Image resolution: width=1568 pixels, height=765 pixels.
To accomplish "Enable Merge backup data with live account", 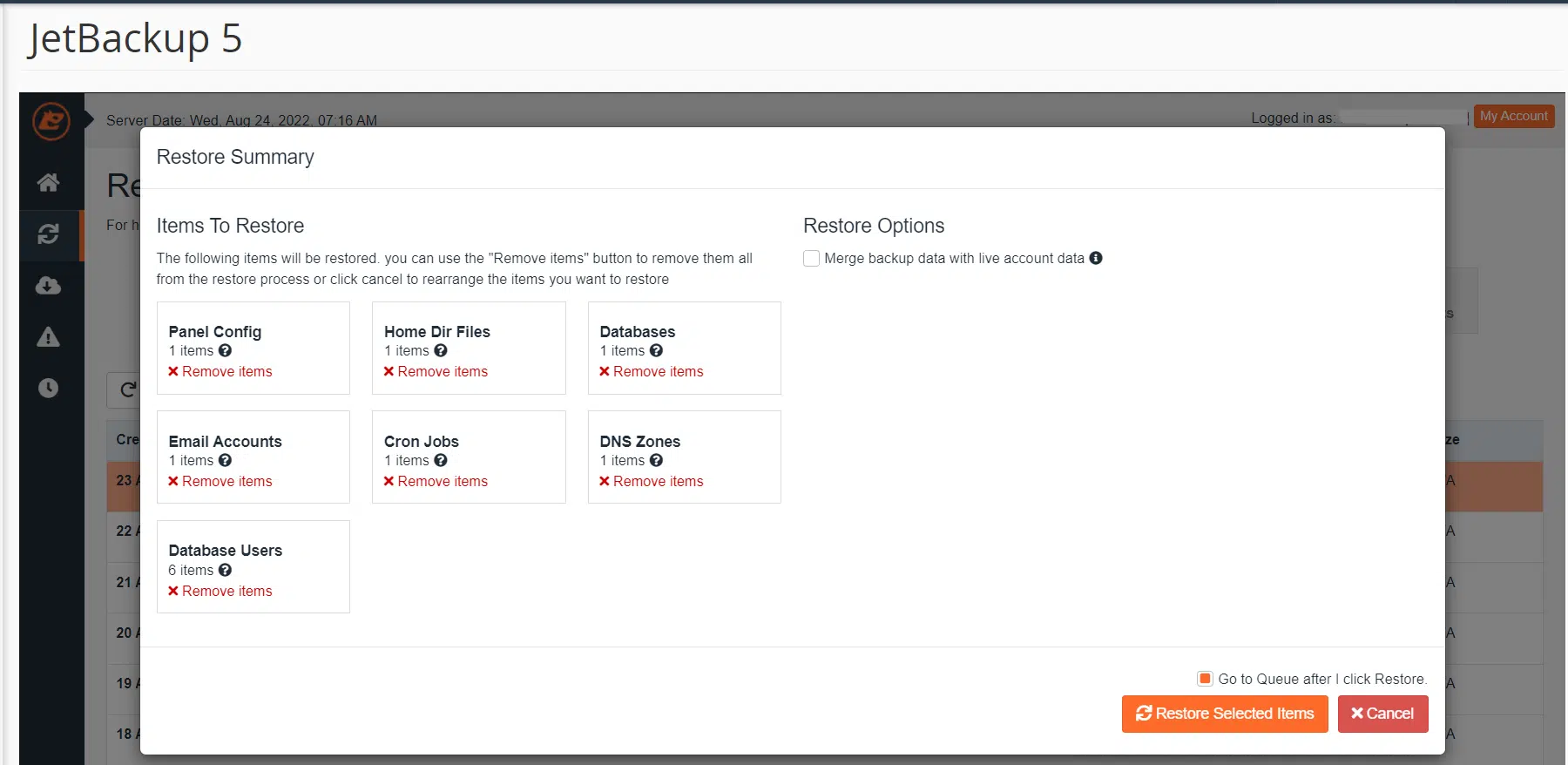I will point(811,259).
